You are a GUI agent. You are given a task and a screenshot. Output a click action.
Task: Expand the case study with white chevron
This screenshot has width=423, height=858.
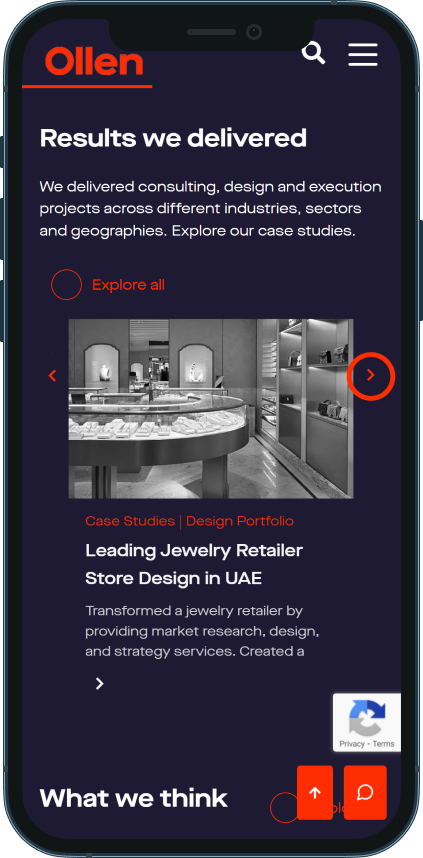[x=99, y=683]
